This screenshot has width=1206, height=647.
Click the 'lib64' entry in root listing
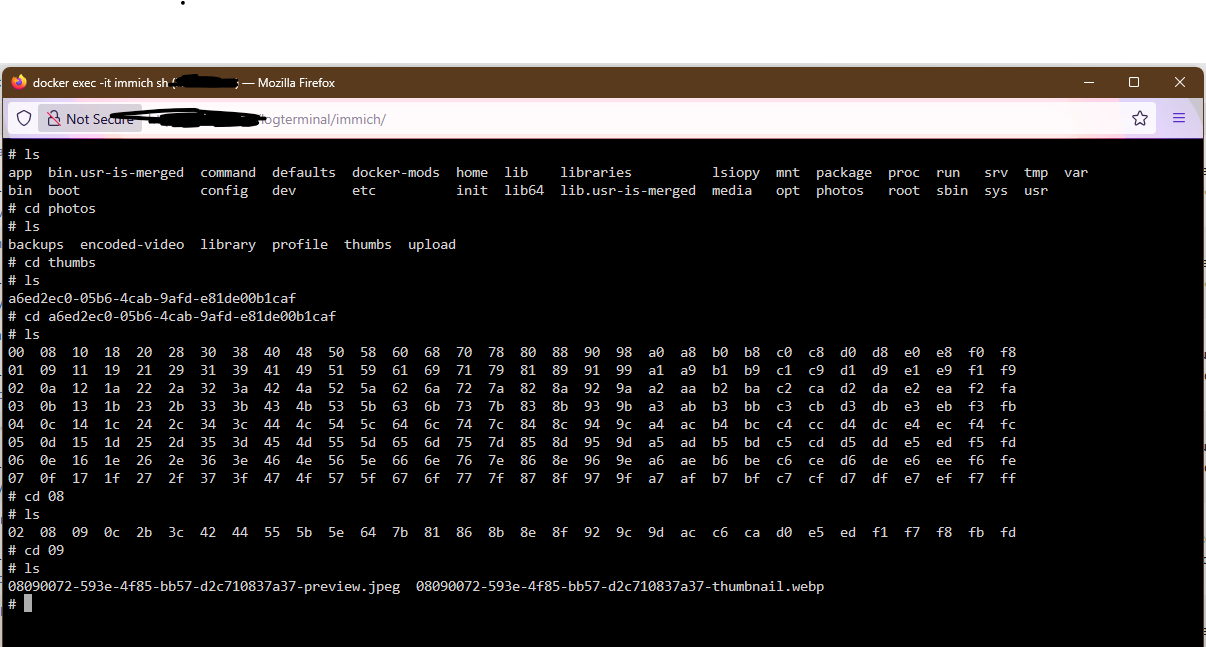524,191
